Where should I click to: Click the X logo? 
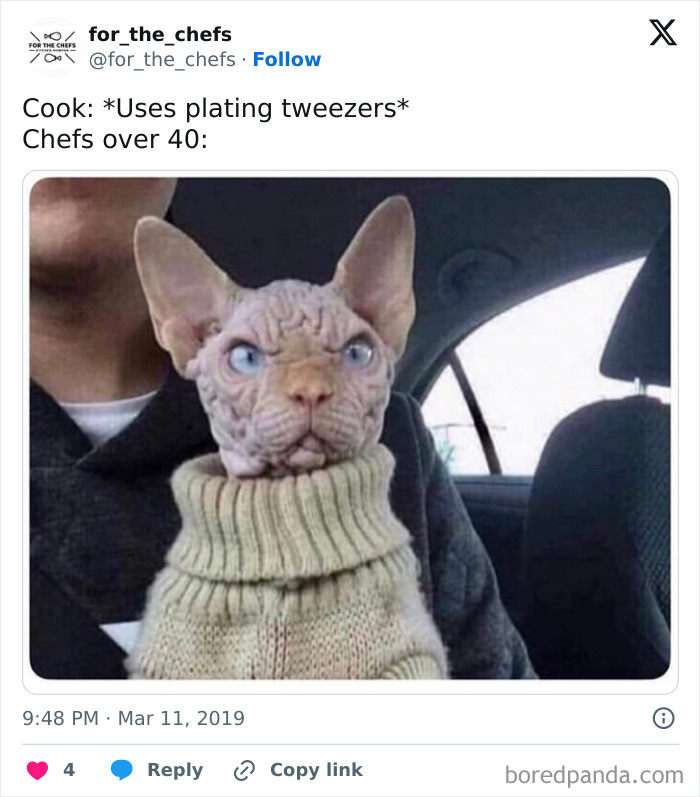[663, 33]
